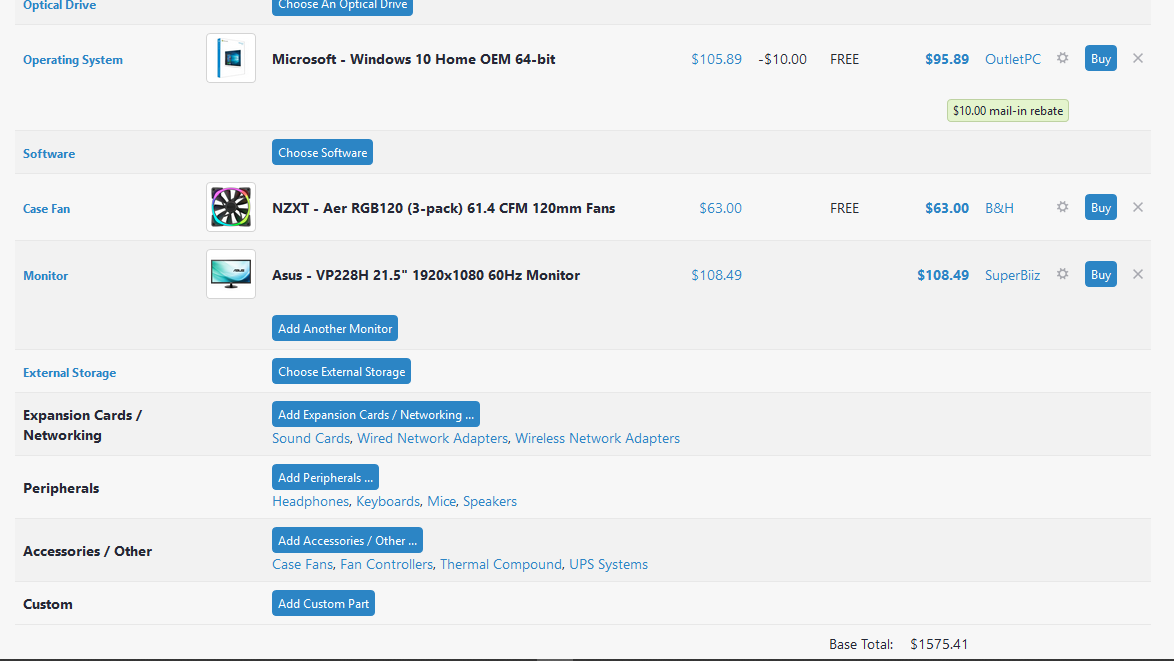This screenshot has width=1174, height=661.
Task: Open the Case Fans accessories link
Action: (302, 564)
